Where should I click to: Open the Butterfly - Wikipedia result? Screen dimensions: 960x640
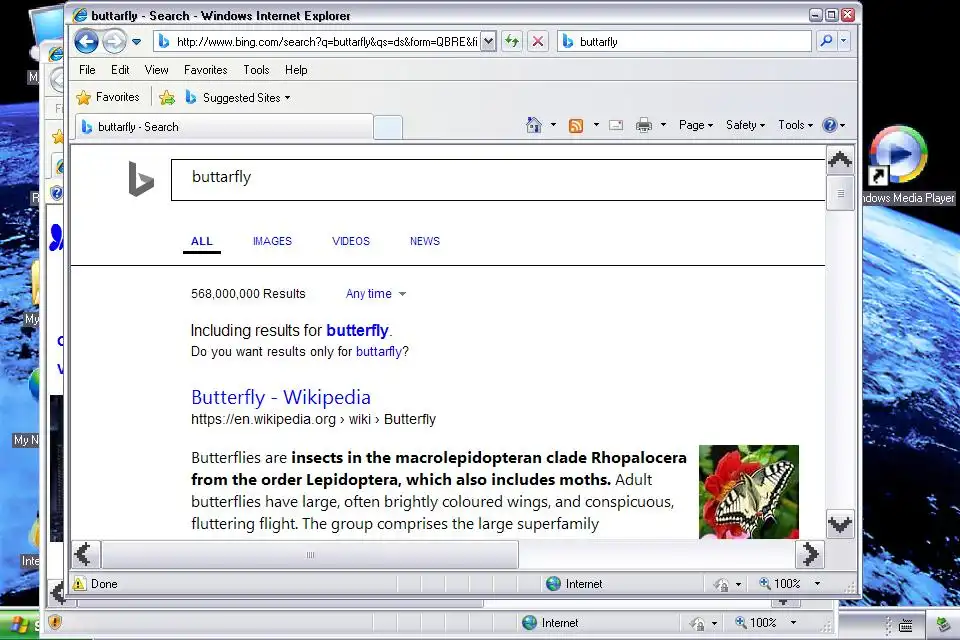(280, 397)
